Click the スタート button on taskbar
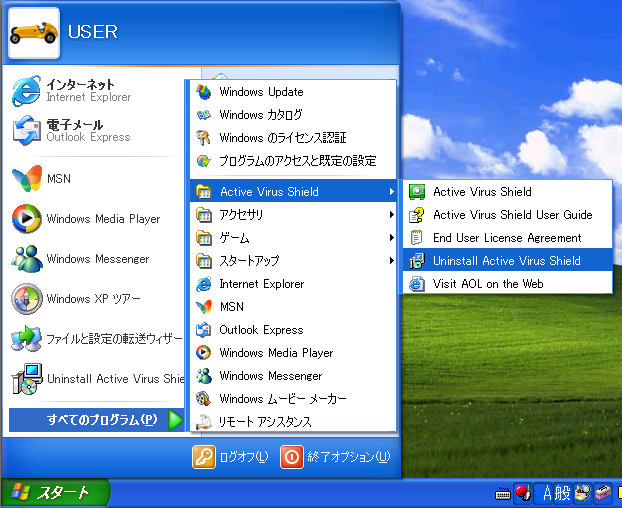Screen dimensions: 622x508 point(55,493)
